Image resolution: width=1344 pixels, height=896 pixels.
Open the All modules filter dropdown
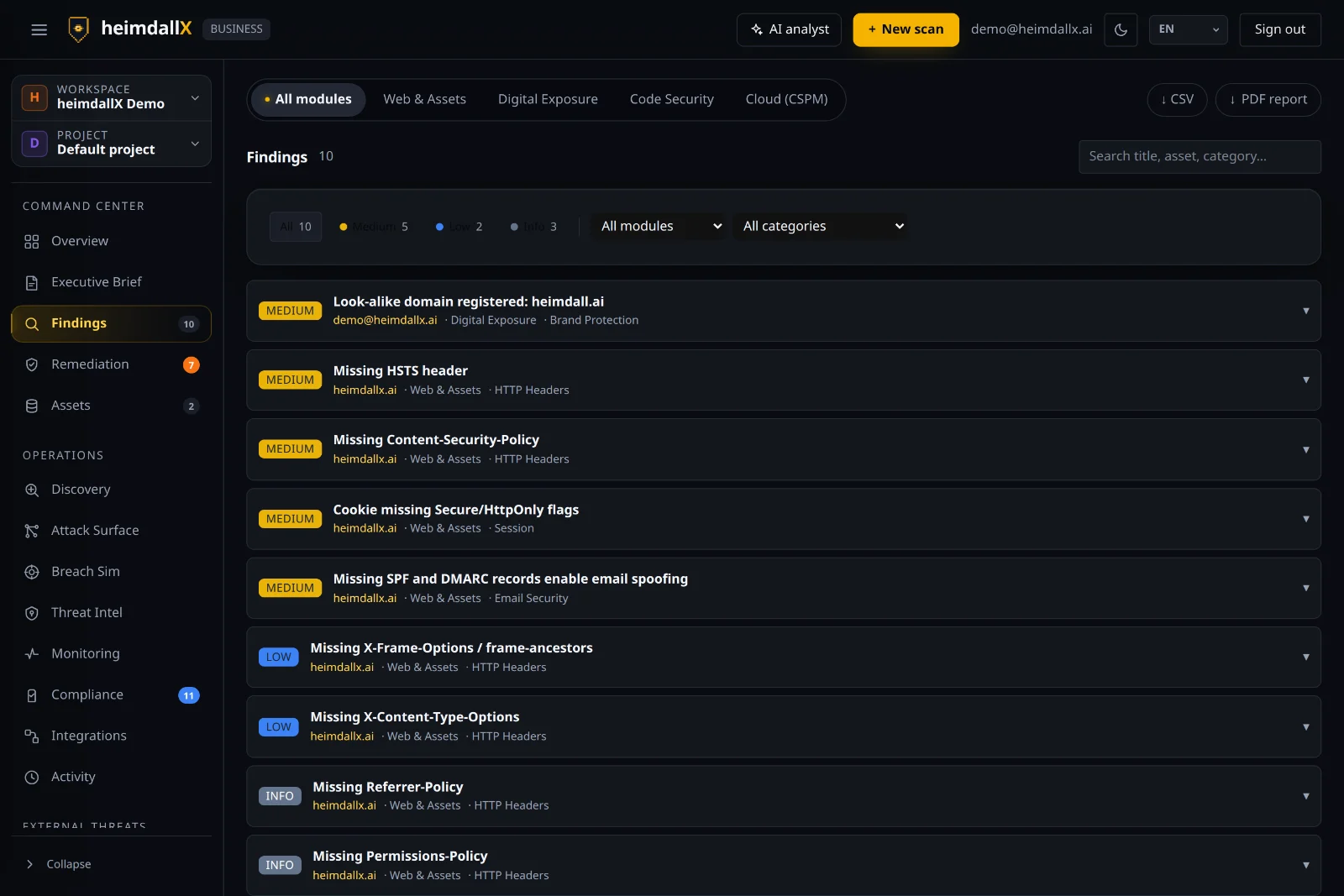pyautogui.click(x=659, y=226)
